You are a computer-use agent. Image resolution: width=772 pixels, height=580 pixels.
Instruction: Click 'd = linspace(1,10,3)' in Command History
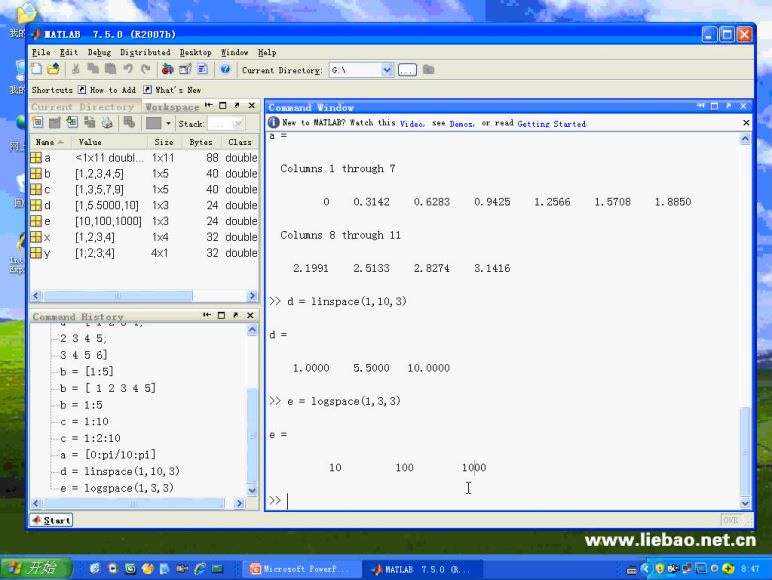click(x=120, y=471)
